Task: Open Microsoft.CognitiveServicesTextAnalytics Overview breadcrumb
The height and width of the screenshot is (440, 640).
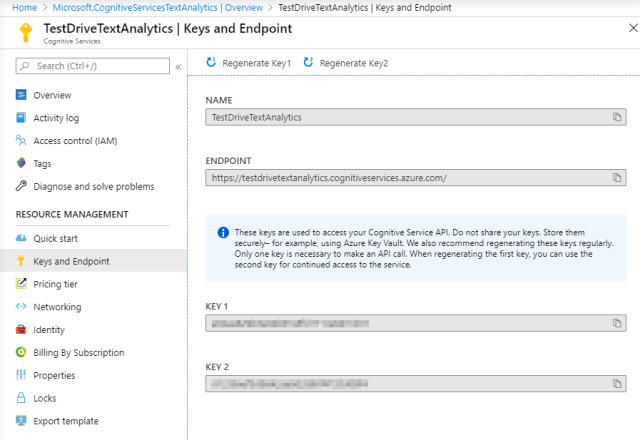Action: [158, 7]
